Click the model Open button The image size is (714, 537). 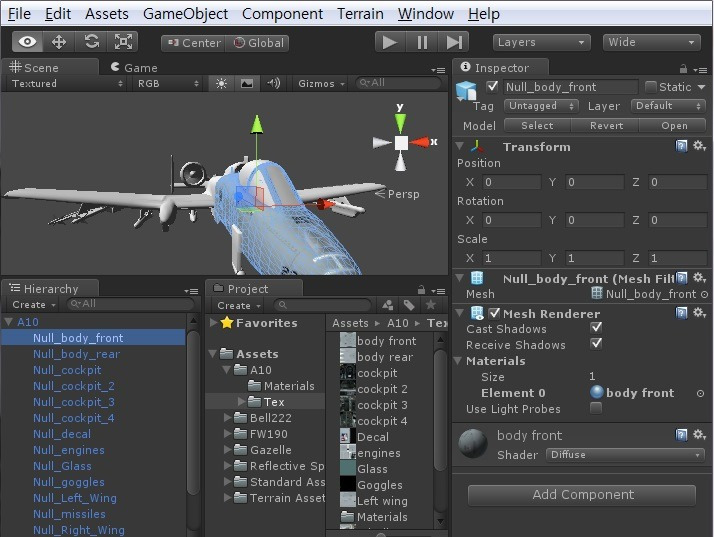[x=674, y=125]
